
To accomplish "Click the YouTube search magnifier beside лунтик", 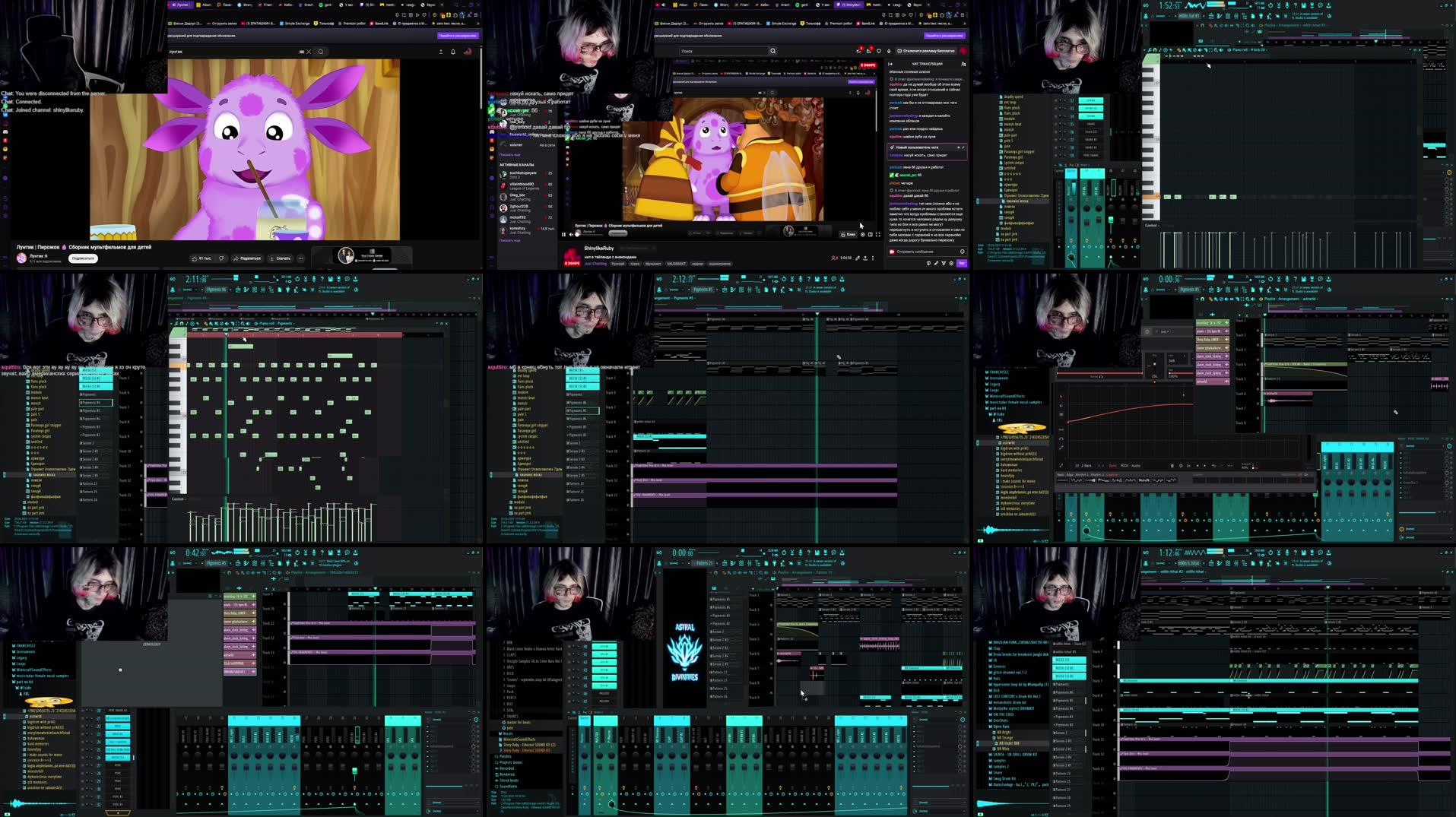I will point(321,52).
